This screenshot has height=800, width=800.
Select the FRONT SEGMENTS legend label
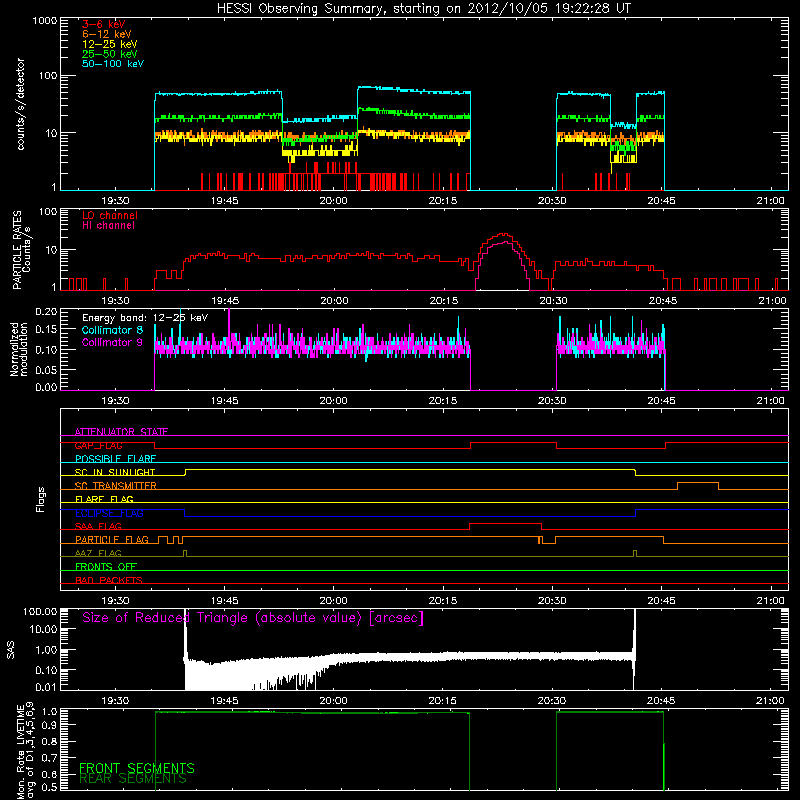click(137, 768)
